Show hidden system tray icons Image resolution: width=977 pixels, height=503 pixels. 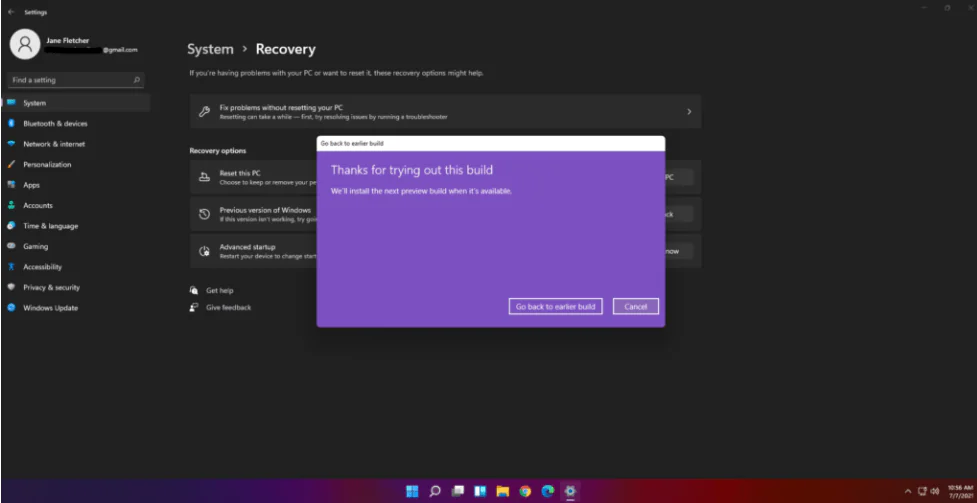coord(908,491)
